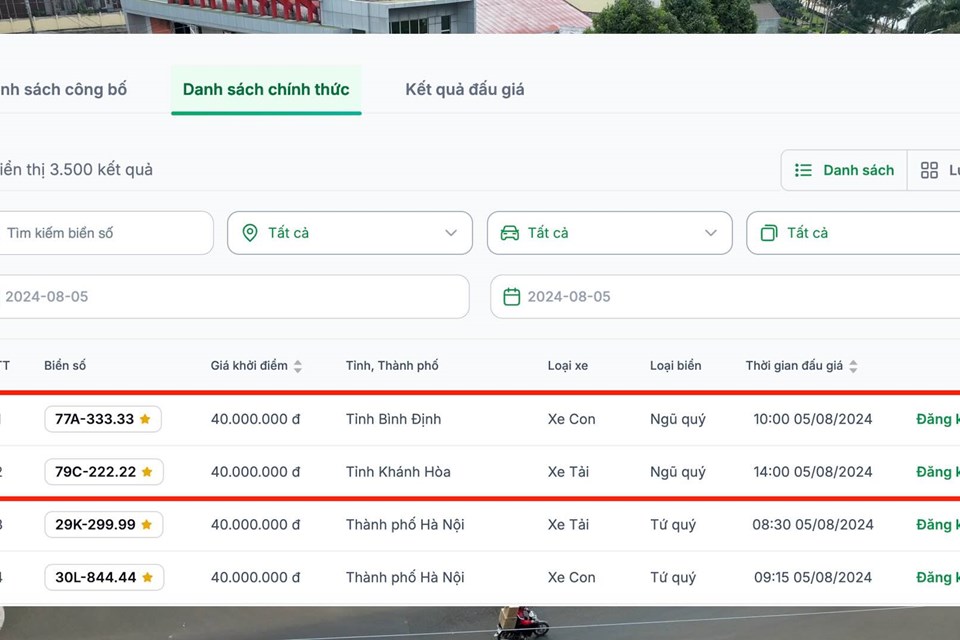Switch to grid view layout
Screen dimensions: 960x640
pos(936,170)
